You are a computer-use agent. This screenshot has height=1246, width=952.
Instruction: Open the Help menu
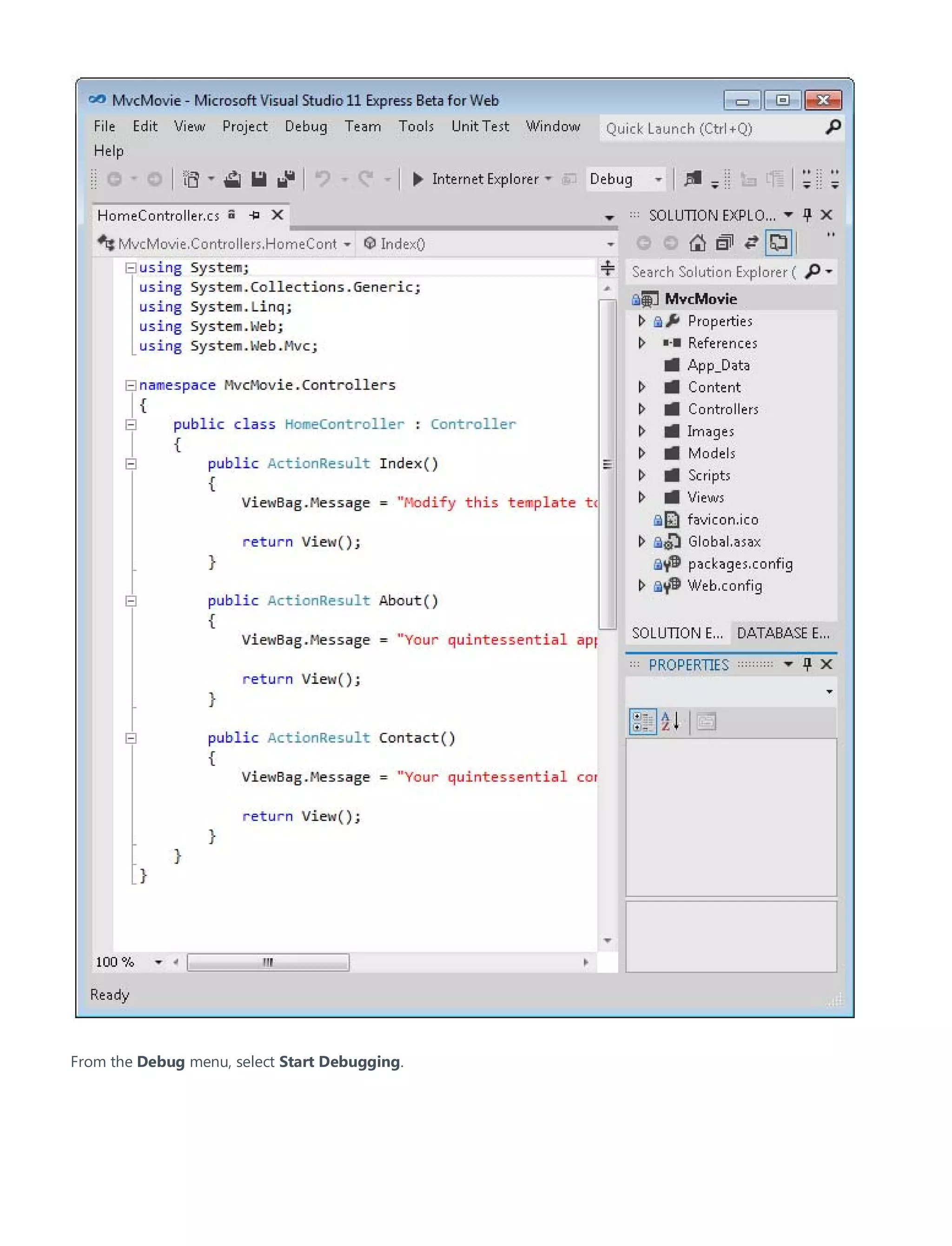click(x=109, y=151)
